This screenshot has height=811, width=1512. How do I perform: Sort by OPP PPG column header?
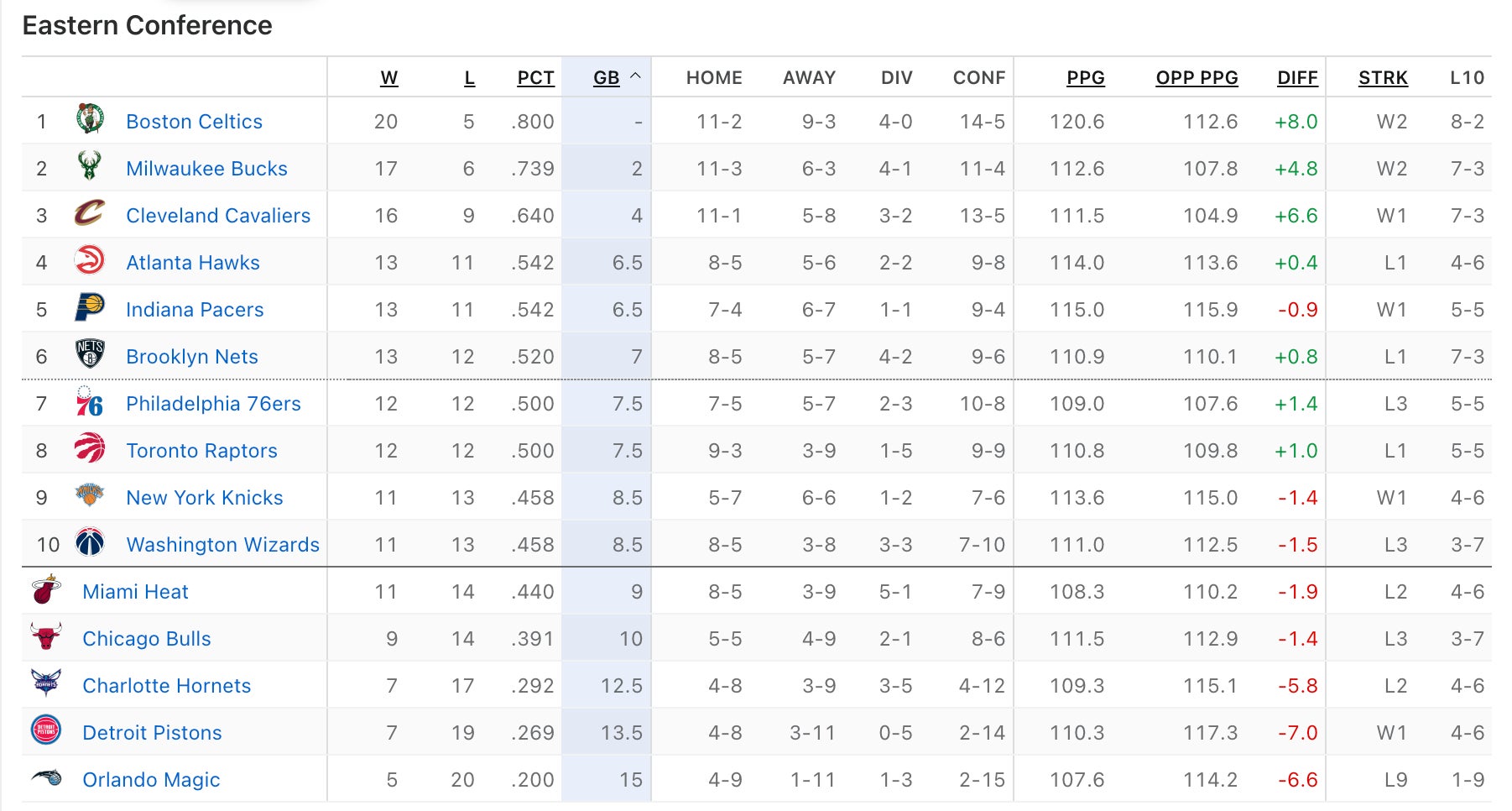(1197, 78)
